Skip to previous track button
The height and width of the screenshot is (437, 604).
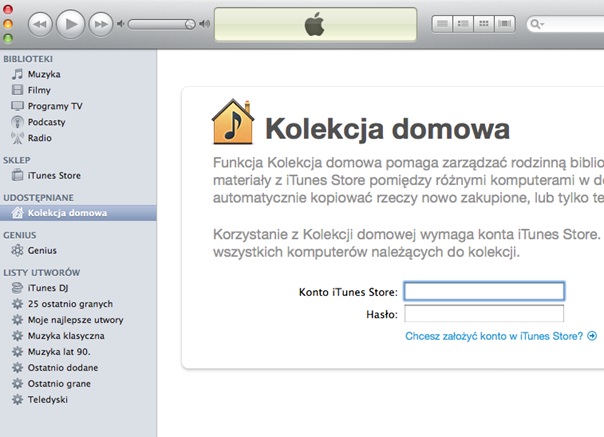40,23
